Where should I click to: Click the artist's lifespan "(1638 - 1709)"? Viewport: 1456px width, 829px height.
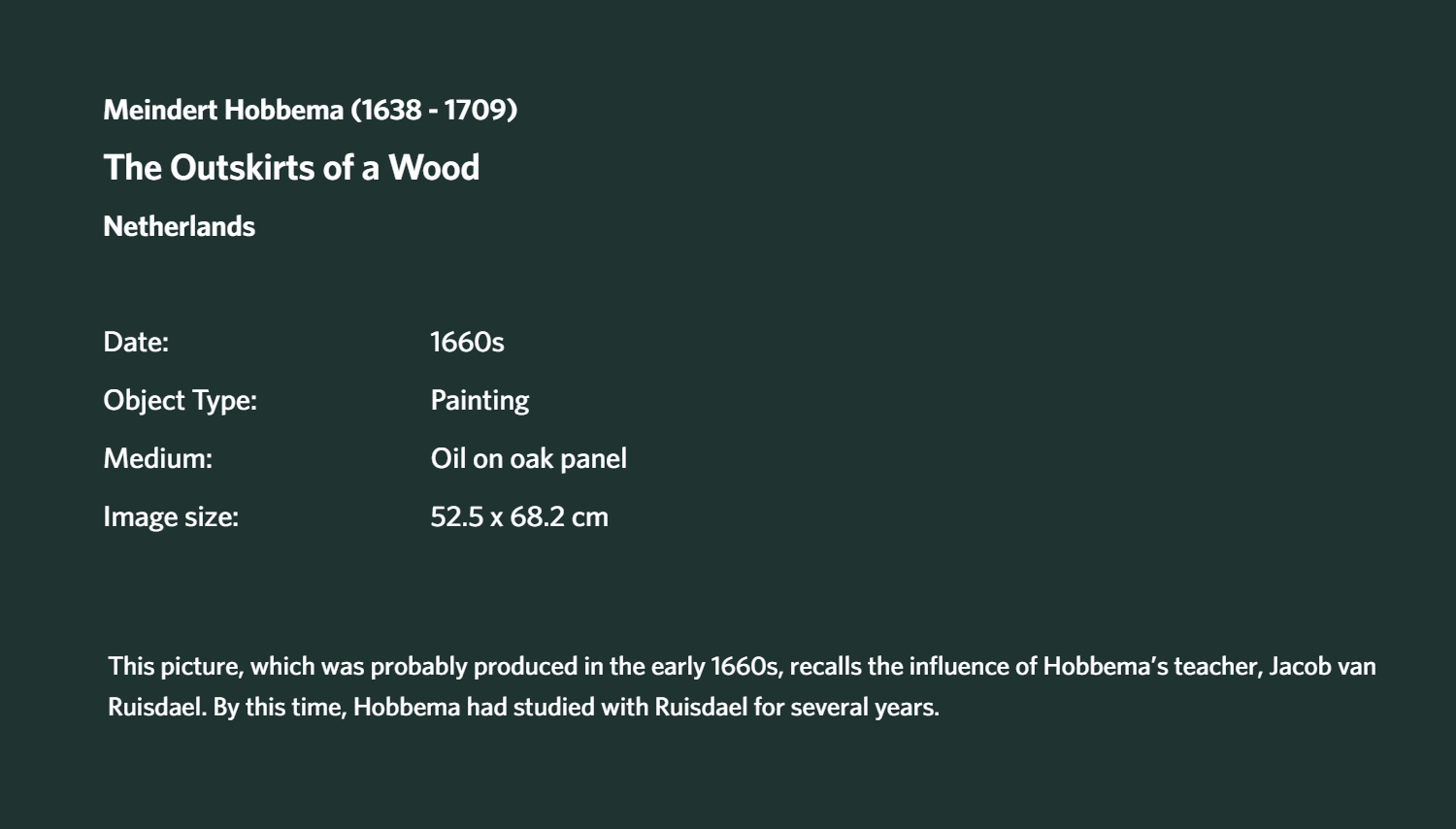pos(434,110)
